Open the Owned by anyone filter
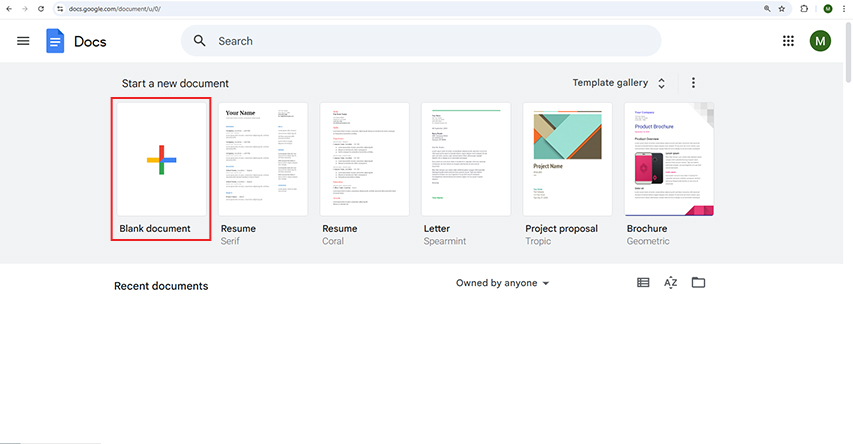This screenshot has height=444, width=853. pos(502,283)
